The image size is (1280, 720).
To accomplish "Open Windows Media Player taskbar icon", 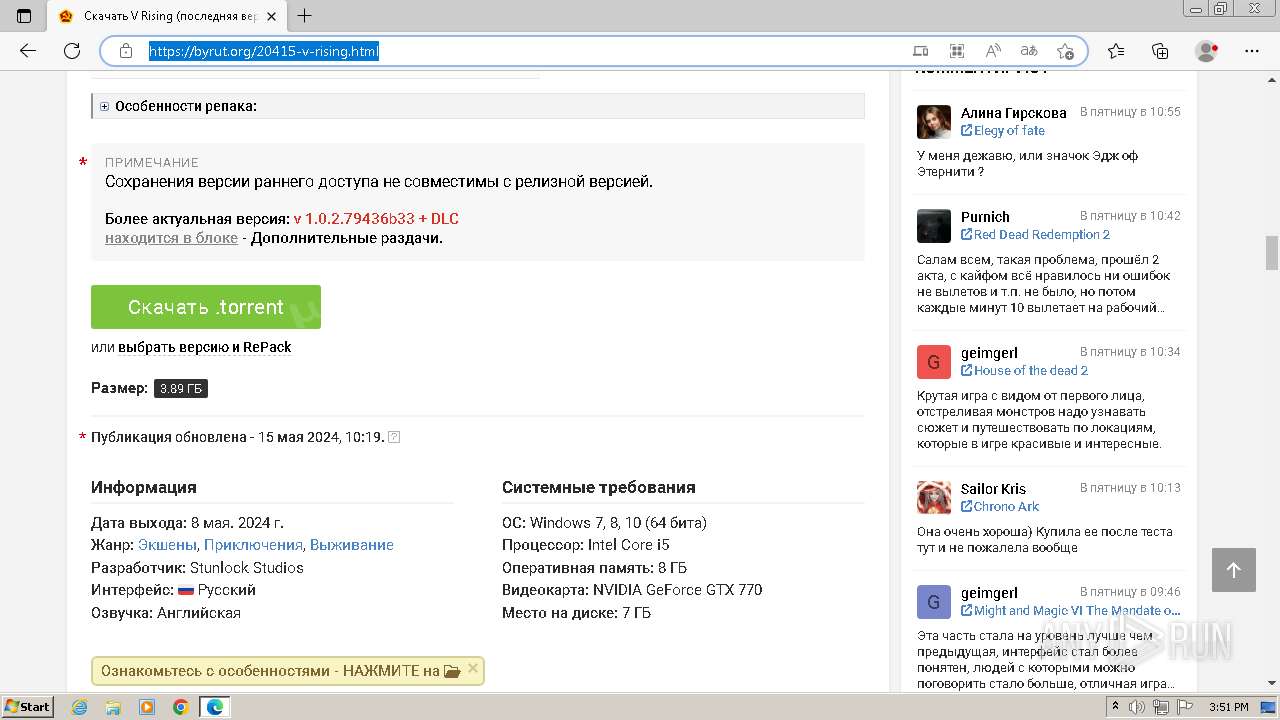I will pyautogui.click(x=147, y=707).
